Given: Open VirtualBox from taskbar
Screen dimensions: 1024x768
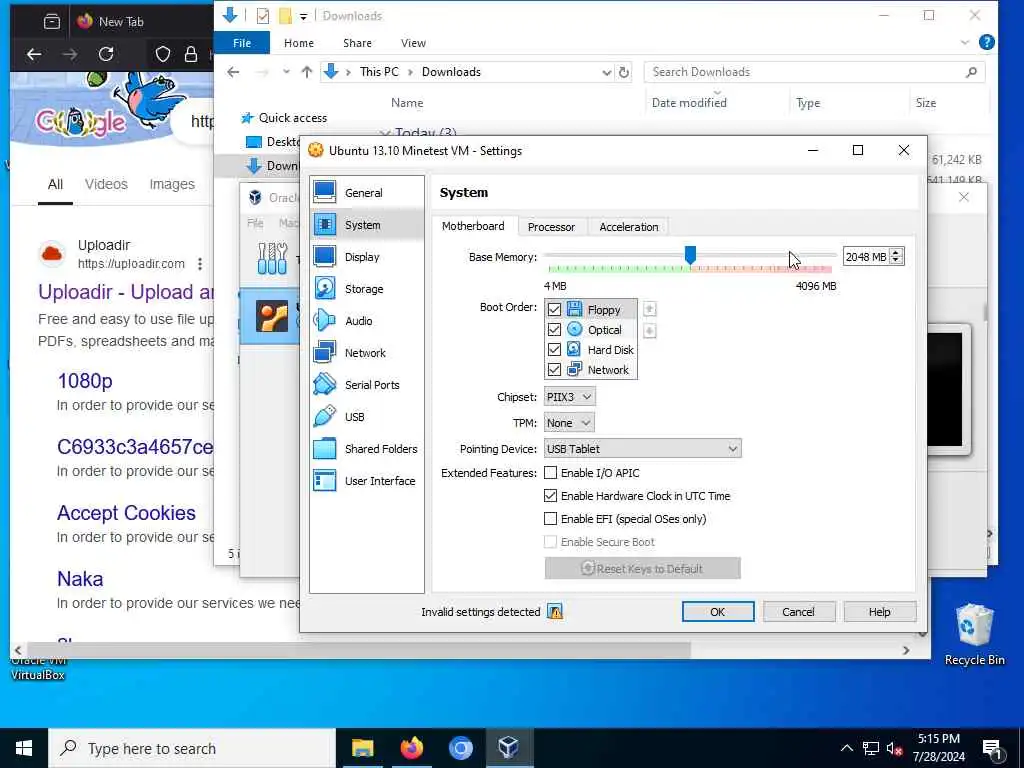Looking at the screenshot, I should [509, 748].
